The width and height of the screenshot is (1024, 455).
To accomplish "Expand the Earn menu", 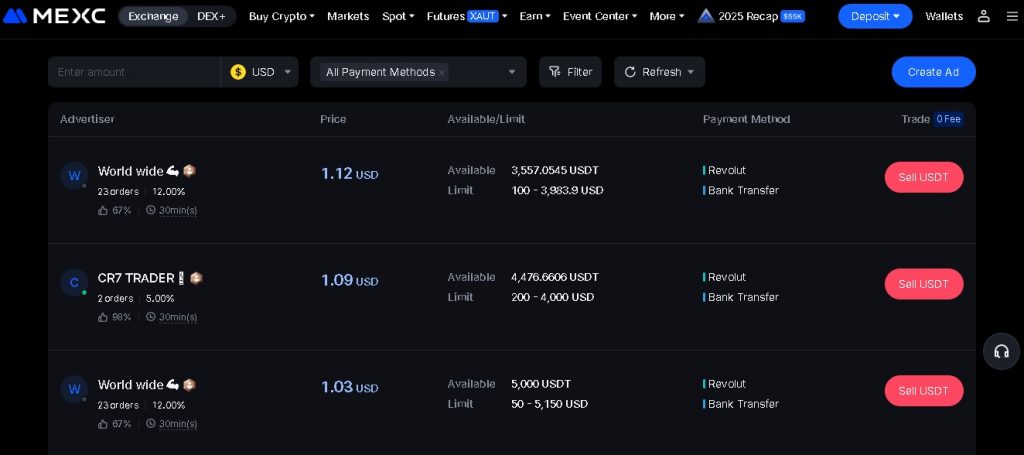I will click(x=535, y=16).
